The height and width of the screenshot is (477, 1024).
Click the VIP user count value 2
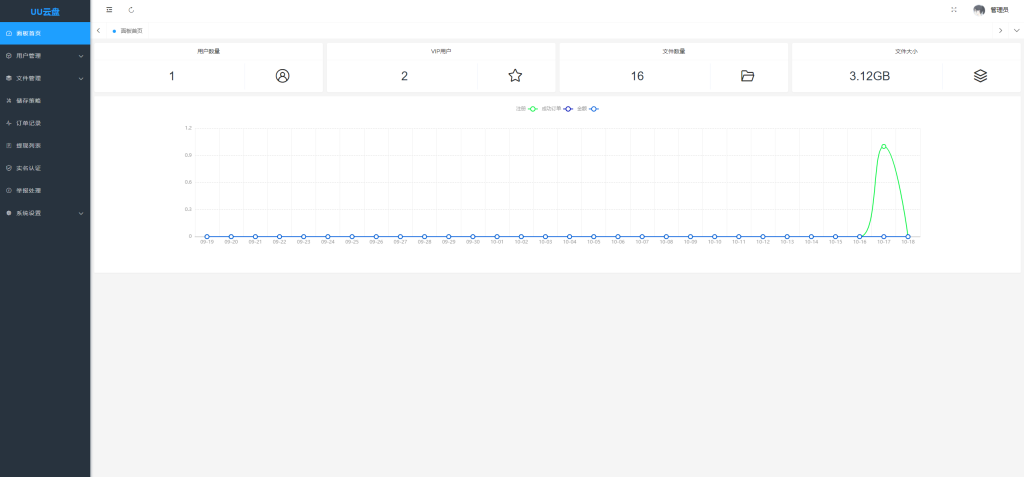point(404,76)
